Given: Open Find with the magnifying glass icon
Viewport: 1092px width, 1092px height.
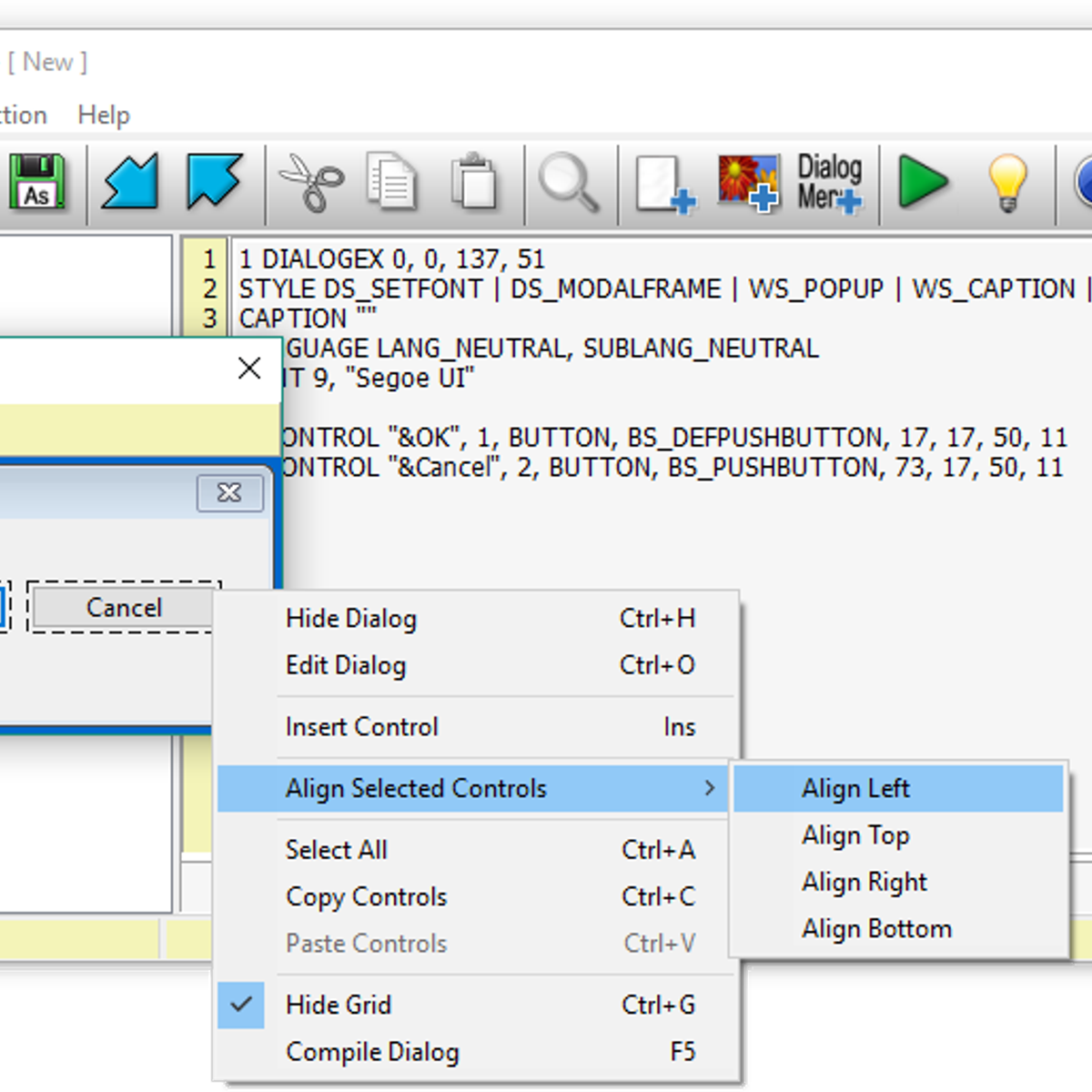Looking at the screenshot, I should click(569, 183).
